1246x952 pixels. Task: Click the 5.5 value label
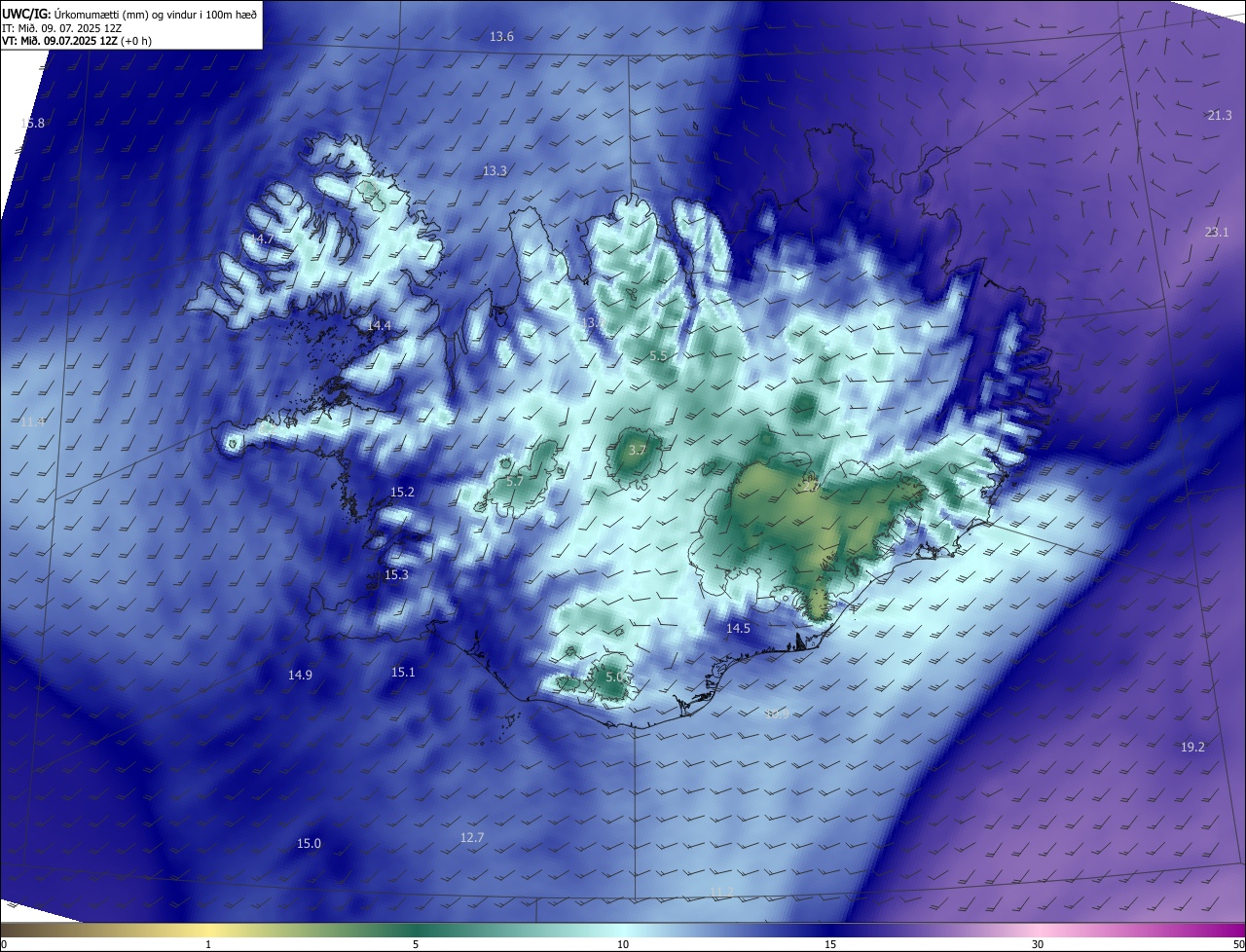coord(658,356)
